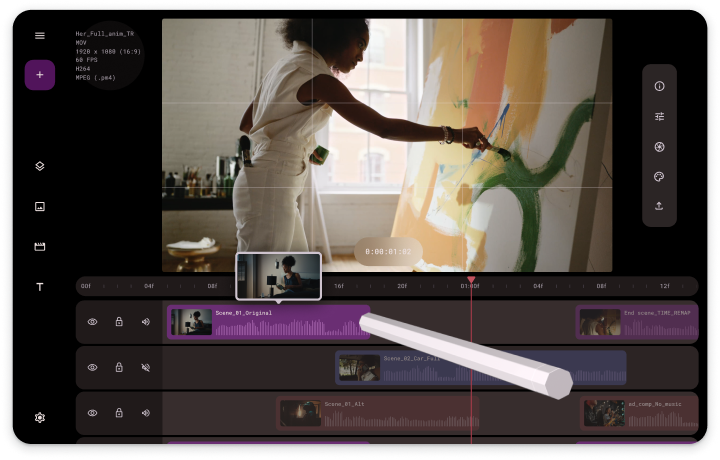The image size is (720, 460).
Task: Hide the Scene_01_Alt track
Action: [x=92, y=413]
